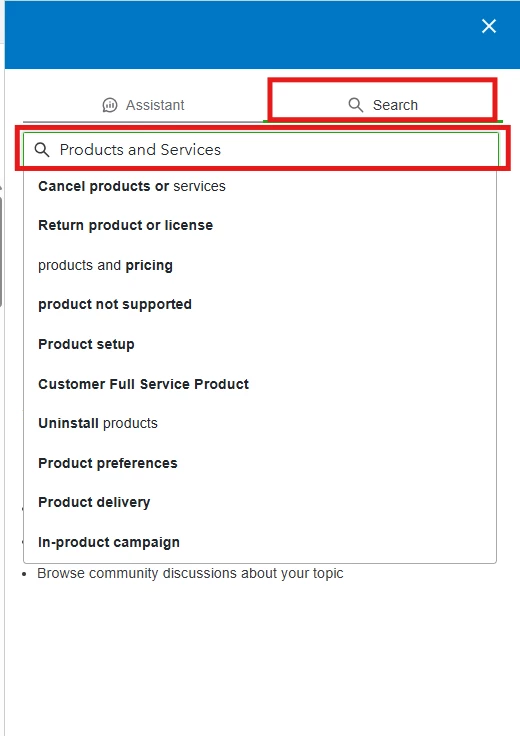Click "Browse community discussions about your topic" text
The height and width of the screenshot is (736, 520).
coord(190,574)
